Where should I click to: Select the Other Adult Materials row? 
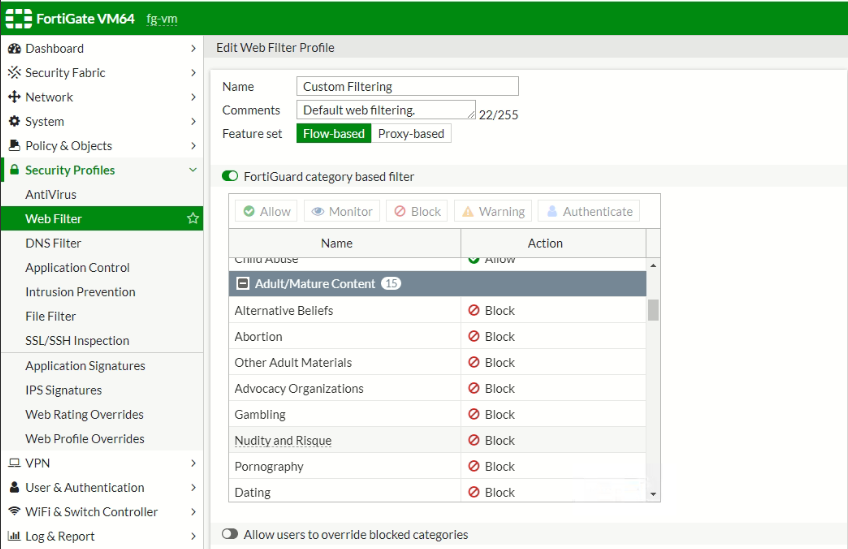pos(438,362)
